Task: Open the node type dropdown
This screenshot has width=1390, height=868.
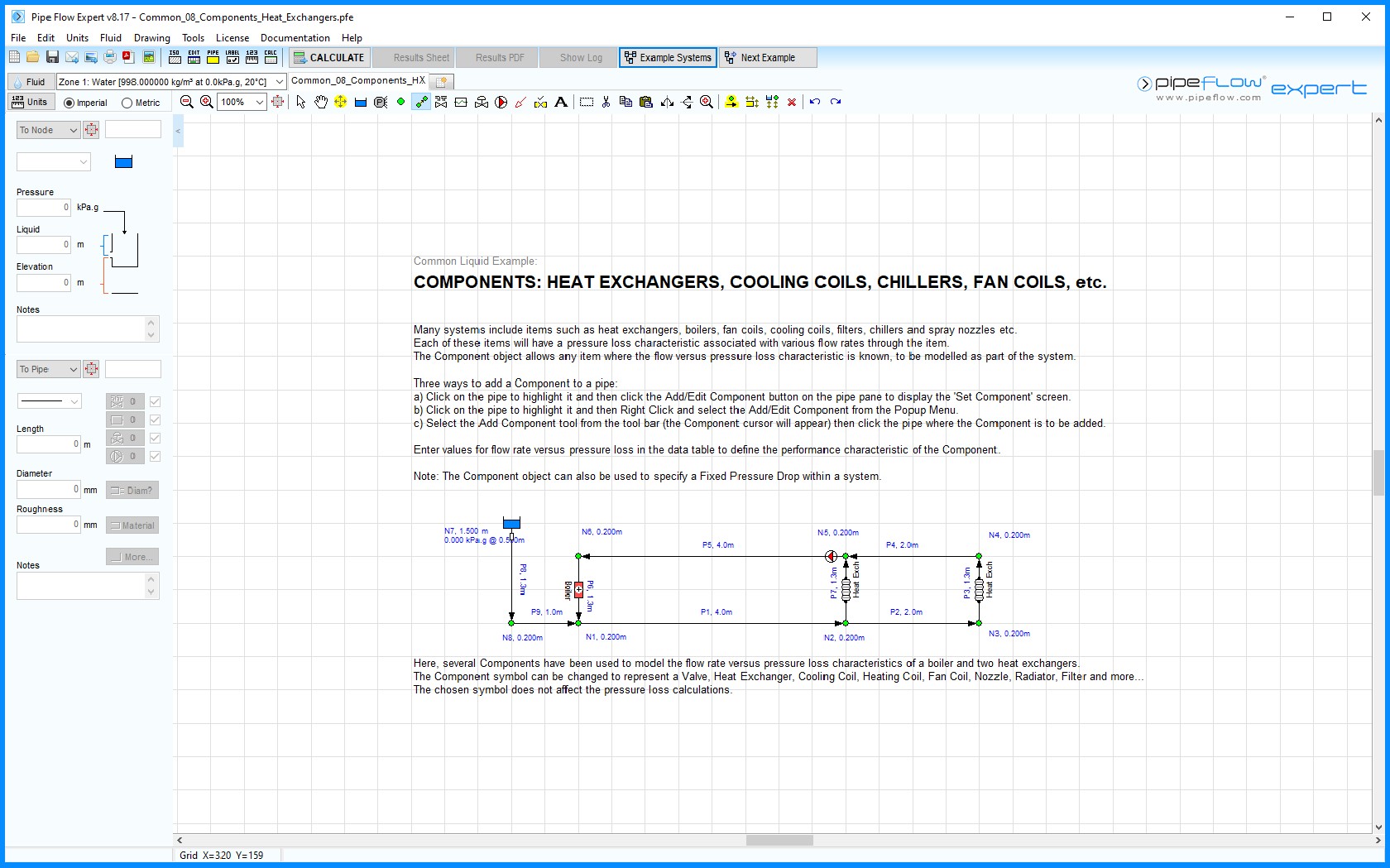Action: click(x=53, y=162)
